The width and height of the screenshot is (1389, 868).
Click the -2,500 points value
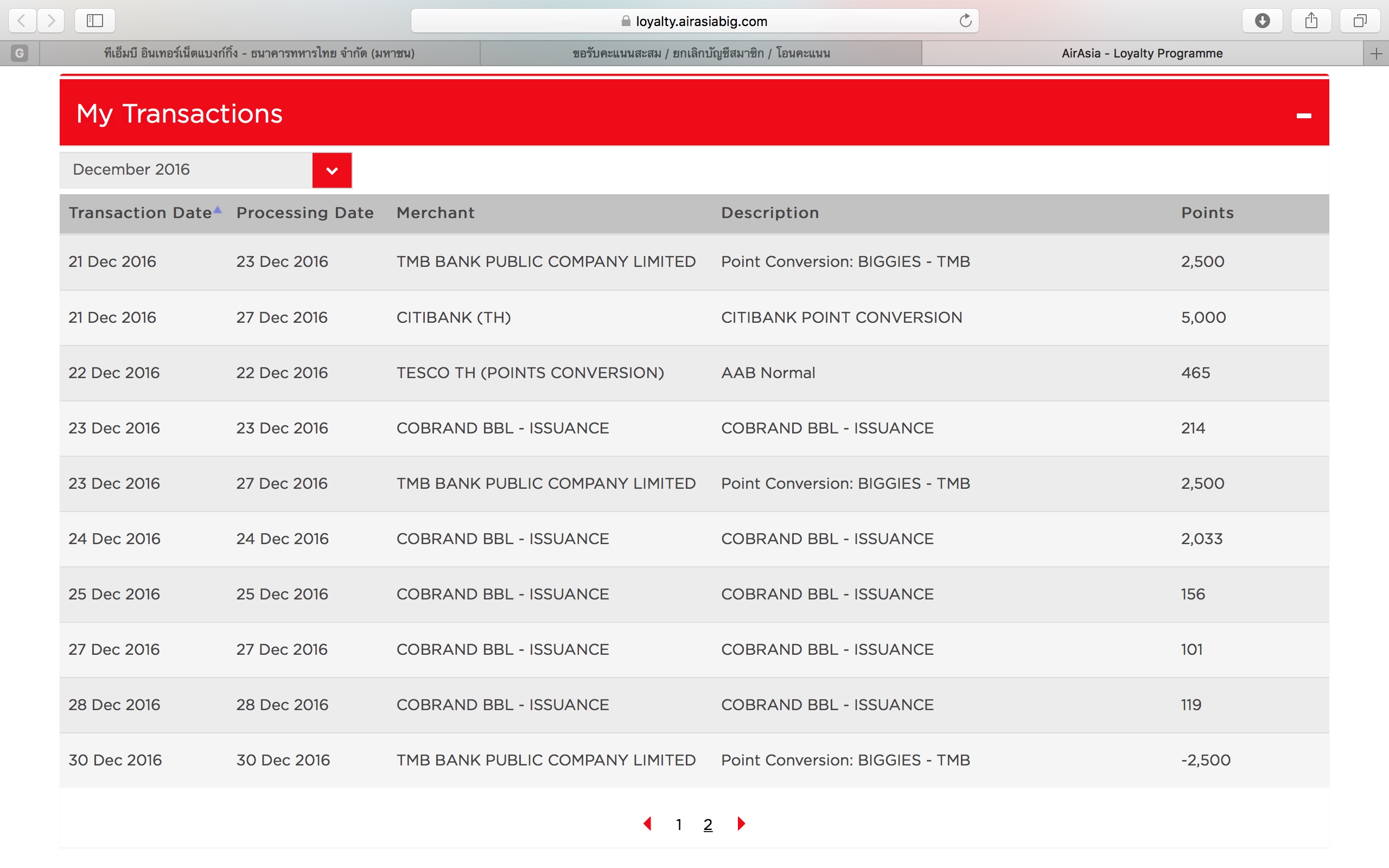pos(1205,760)
